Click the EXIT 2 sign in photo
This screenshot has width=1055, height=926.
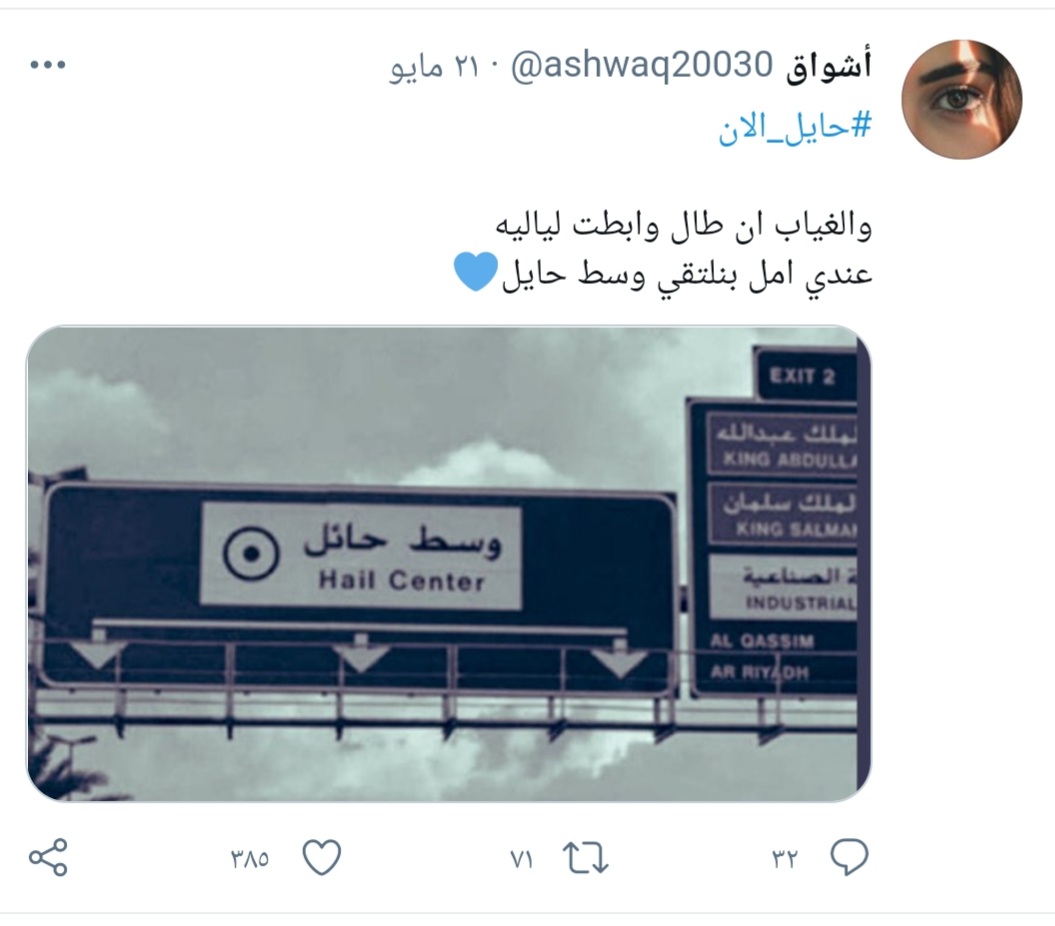[805, 374]
